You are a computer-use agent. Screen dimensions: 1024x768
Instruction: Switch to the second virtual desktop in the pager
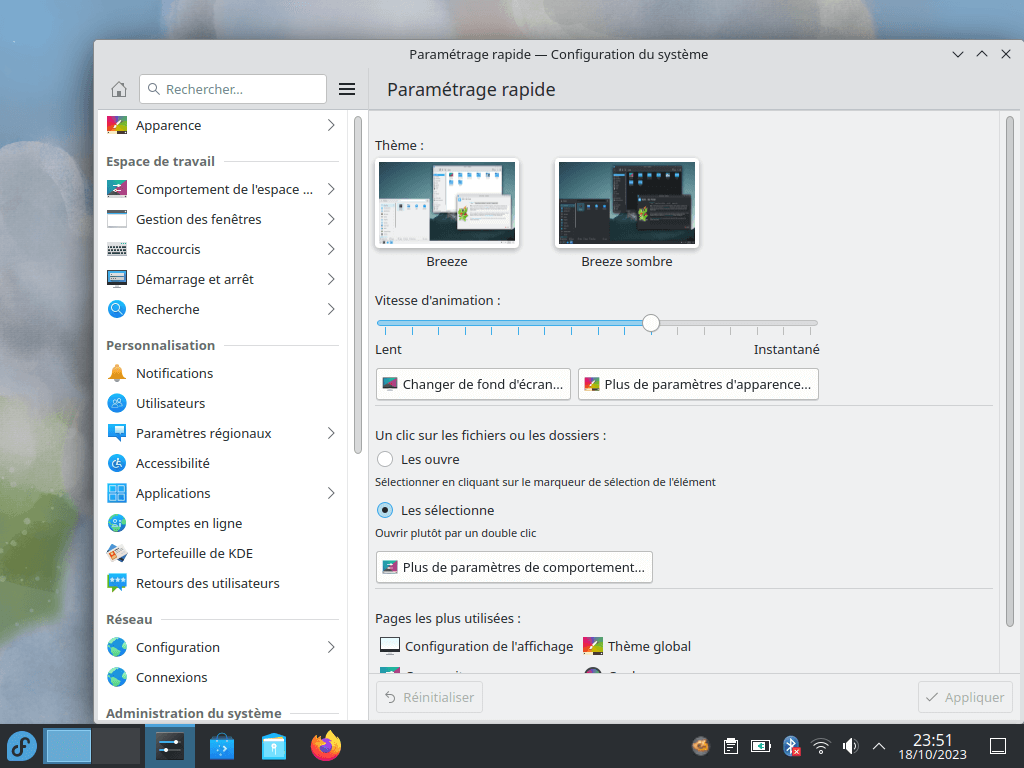click(116, 746)
